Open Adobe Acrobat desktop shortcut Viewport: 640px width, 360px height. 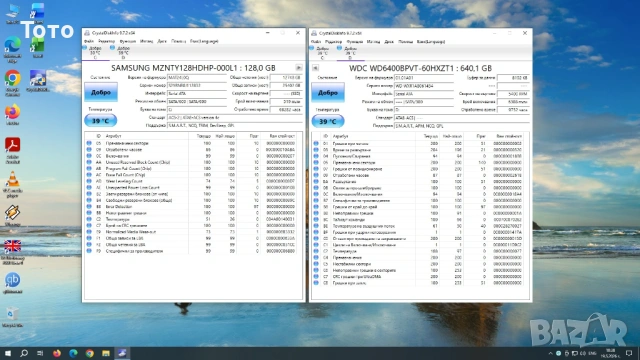[x=13, y=149]
